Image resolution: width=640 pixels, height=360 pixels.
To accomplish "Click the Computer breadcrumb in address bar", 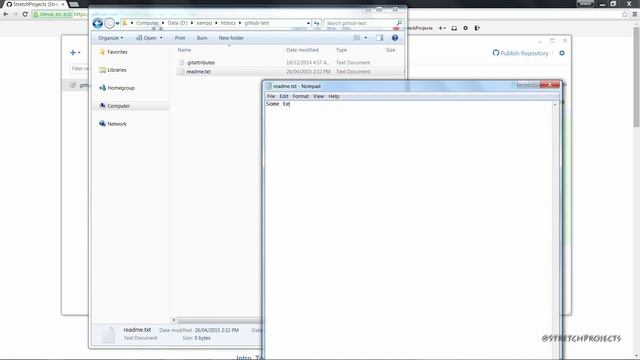I will tap(147, 23).
